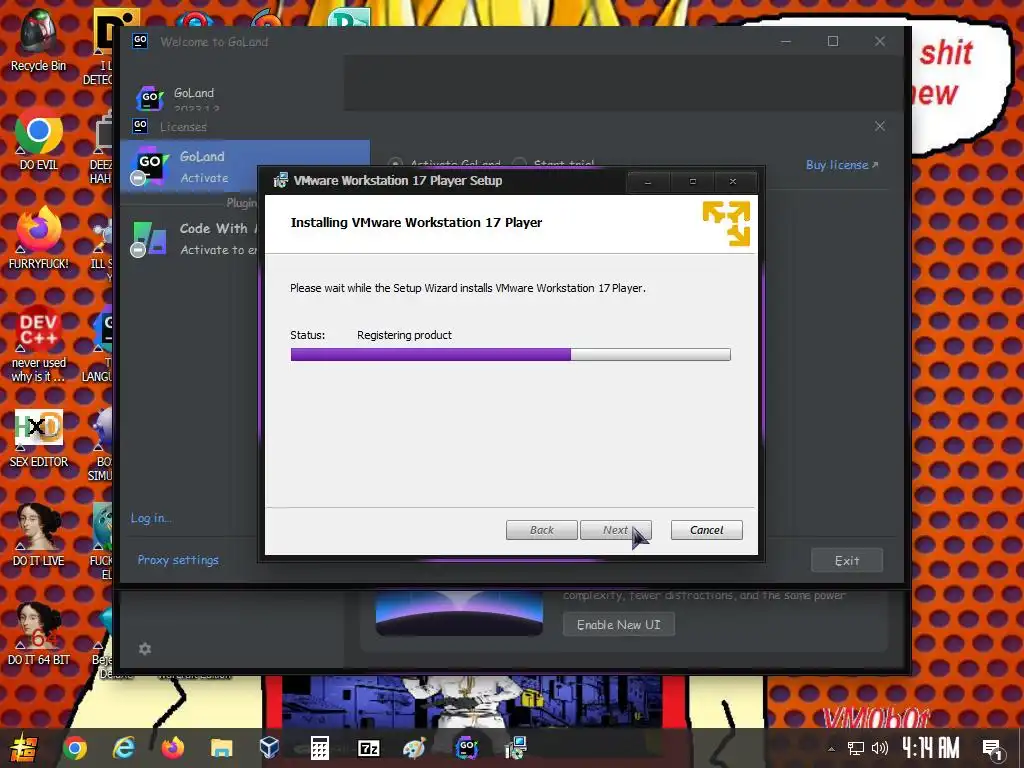This screenshot has height=768, width=1024.
Task: Open Proxy settings link
Action: pyautogui.click(x=178, y=560)
